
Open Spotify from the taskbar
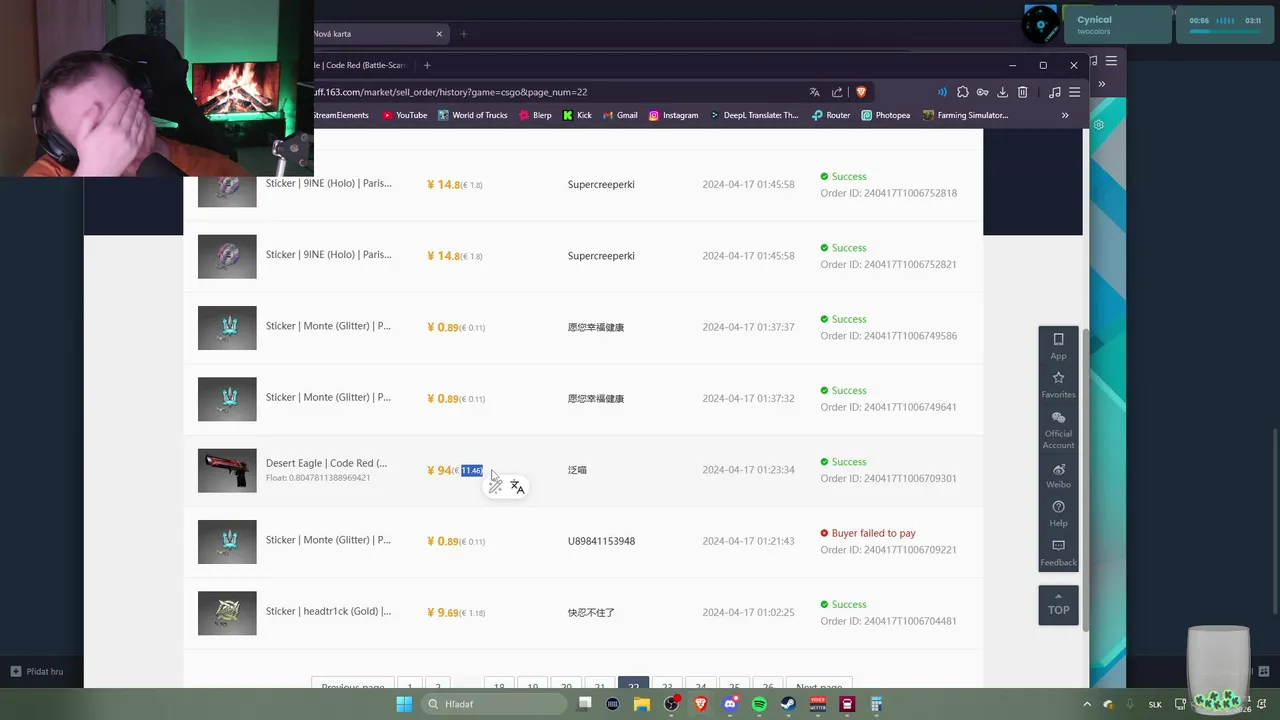pos(759,704)
